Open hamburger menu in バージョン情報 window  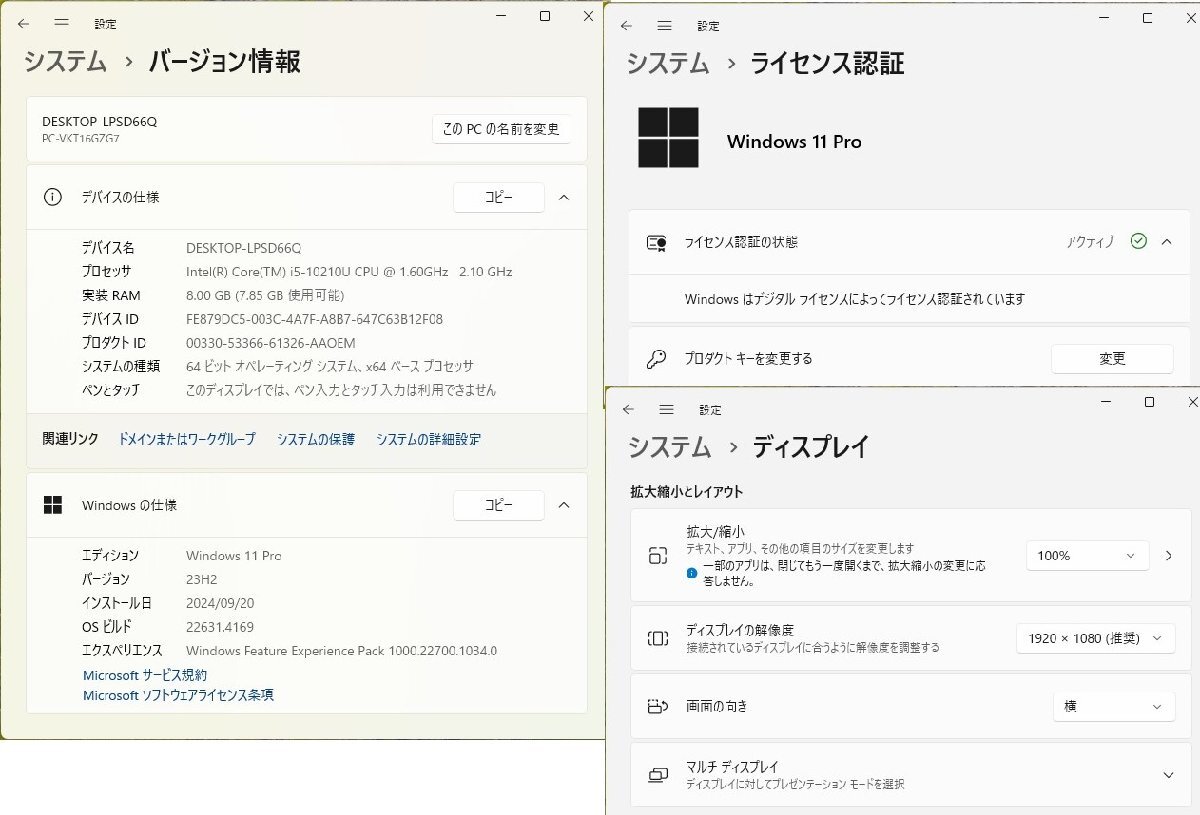(x=62, y=22)
